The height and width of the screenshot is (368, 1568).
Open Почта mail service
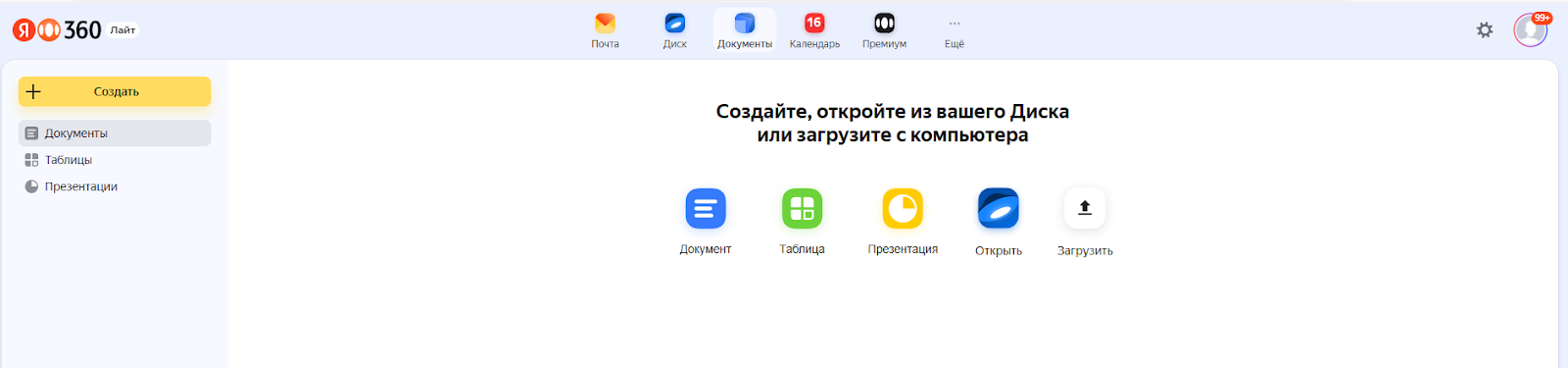coord(605,30)
